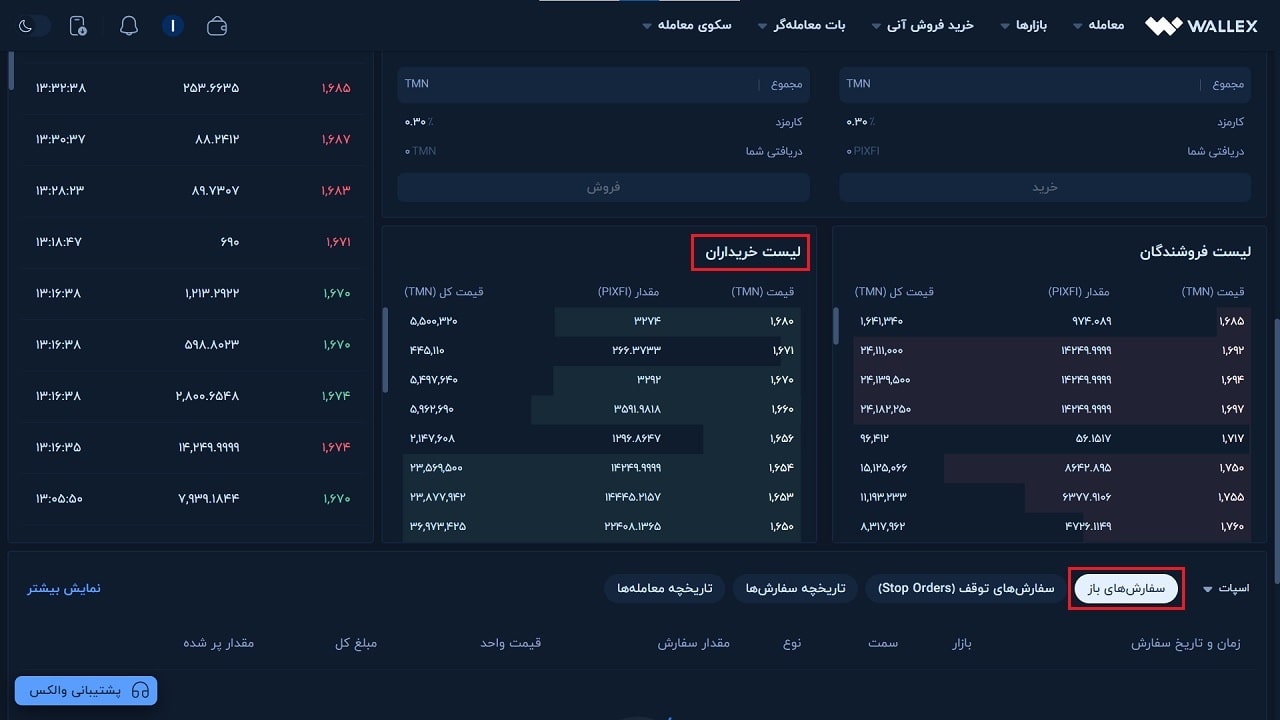Open پشتیبانی والکس support chat
The height and width of the screenshot is (720, 1280).
coord(86,691)
